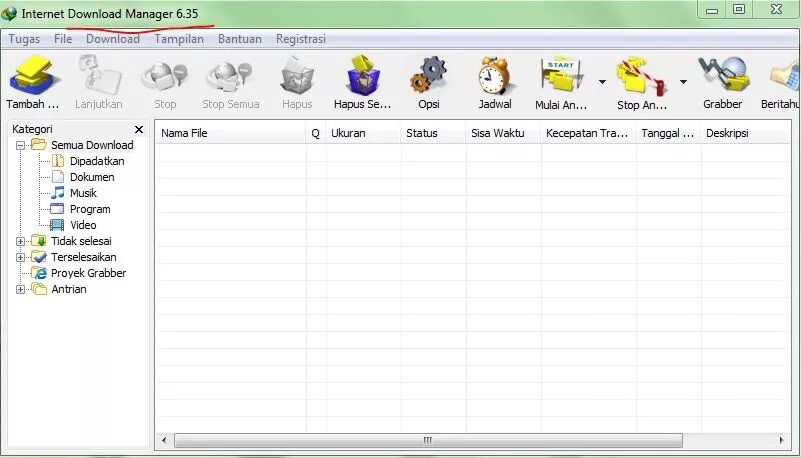
Task: Click the Beritahu teman toolbar icon
Action: tap(786, 77)
